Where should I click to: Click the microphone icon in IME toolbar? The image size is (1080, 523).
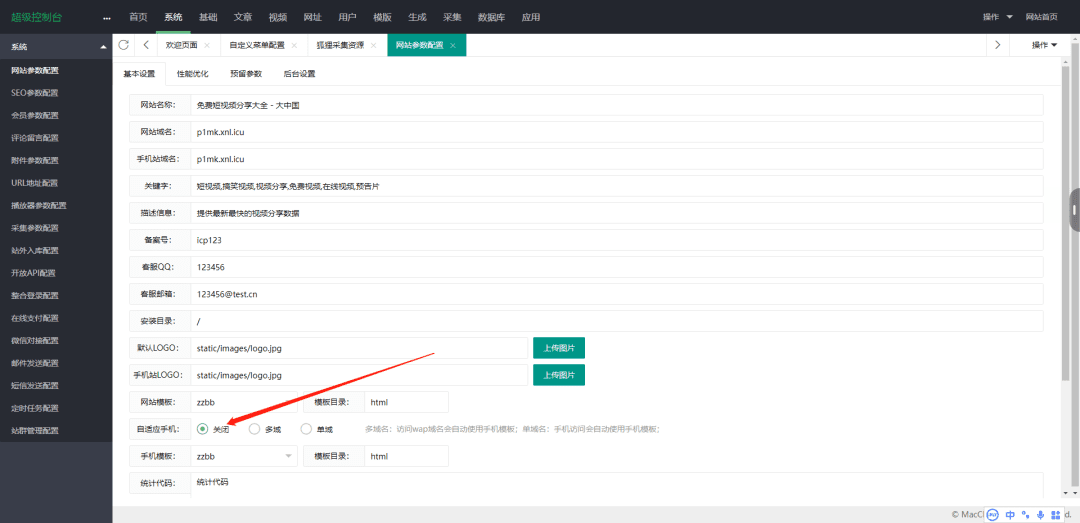point(1041,514)
